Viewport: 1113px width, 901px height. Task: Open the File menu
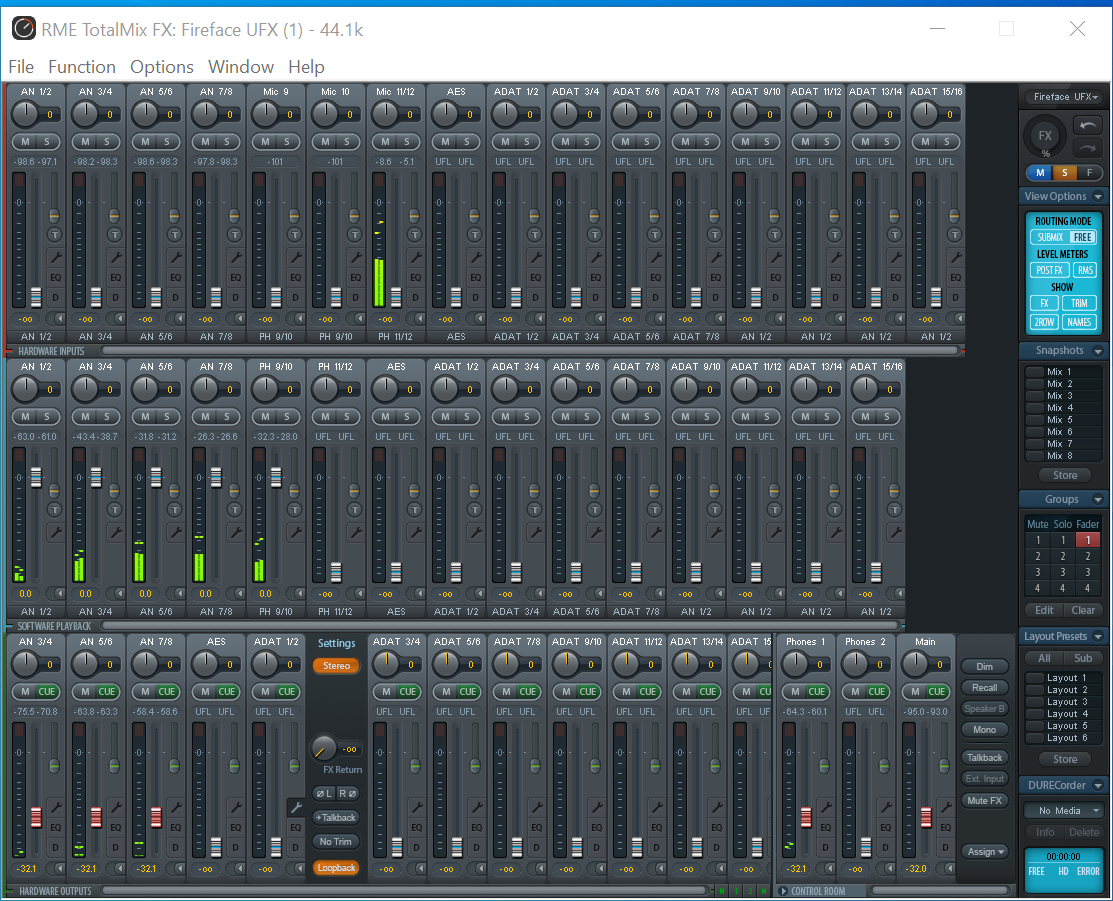pos(21,67)
